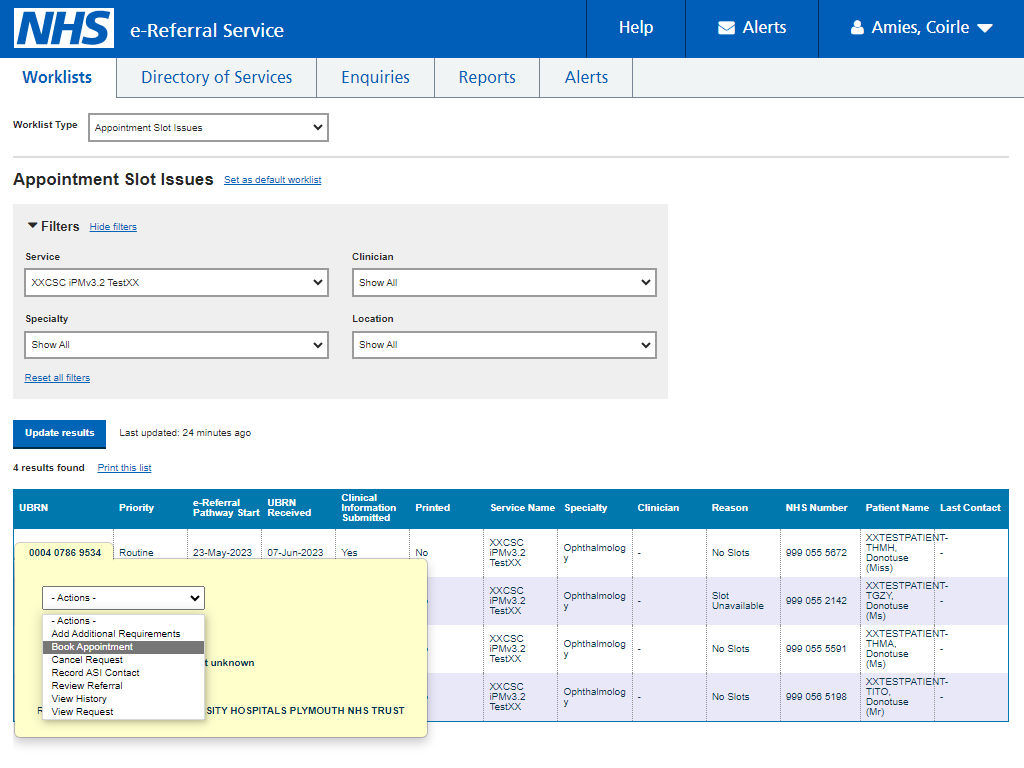Open the Reports tab
Screen dimensions: 1024x768
[487, 77]
